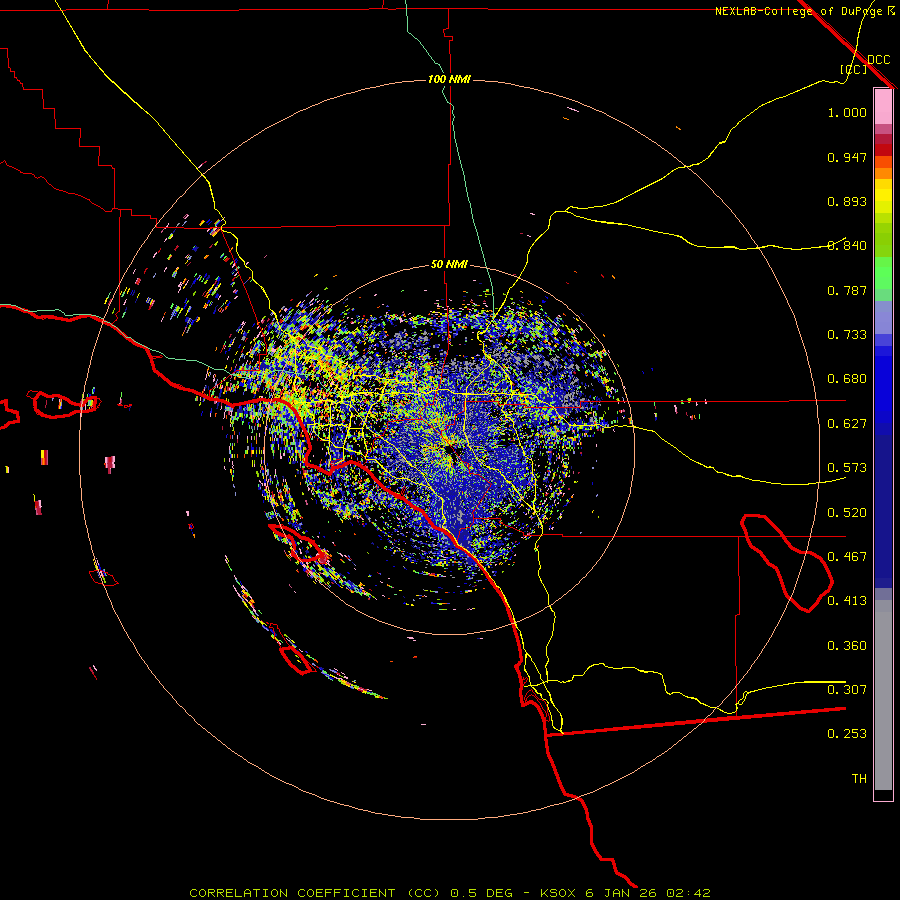The height and width of the screenshot is (900, 900).
Task: Pick the pink segment of the color bar
Action: point(883,106)
